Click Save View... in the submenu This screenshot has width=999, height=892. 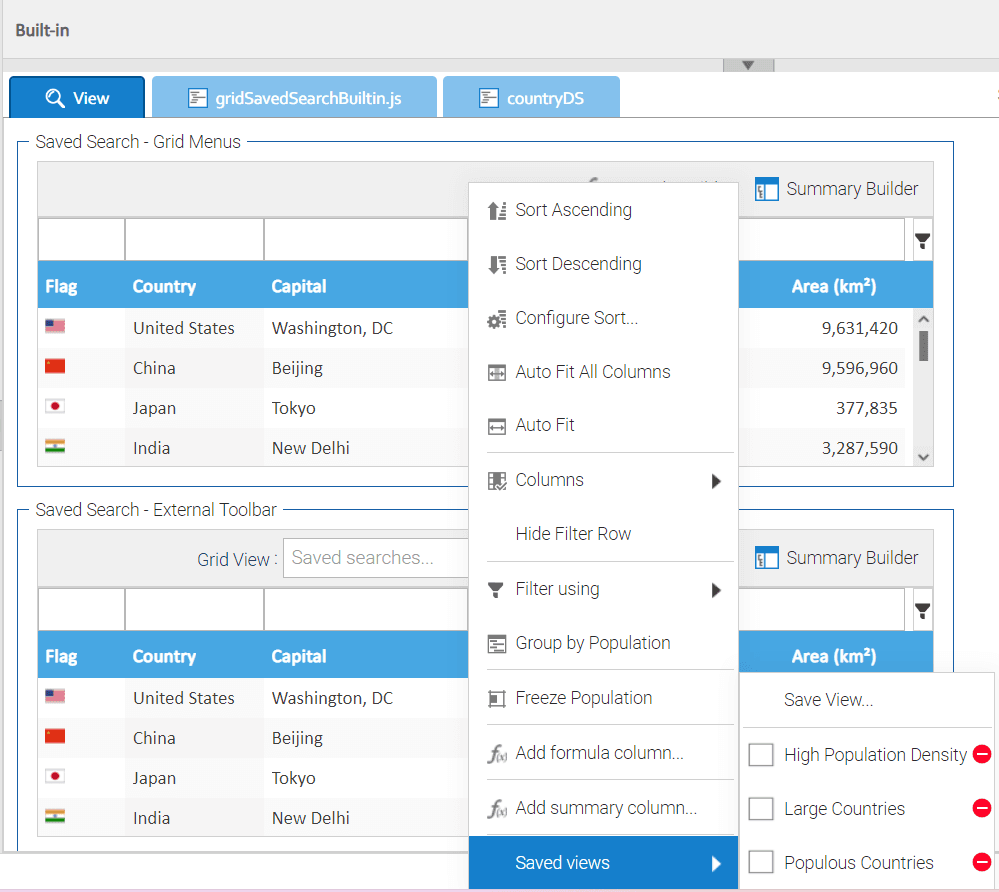(x=868, y=700)
